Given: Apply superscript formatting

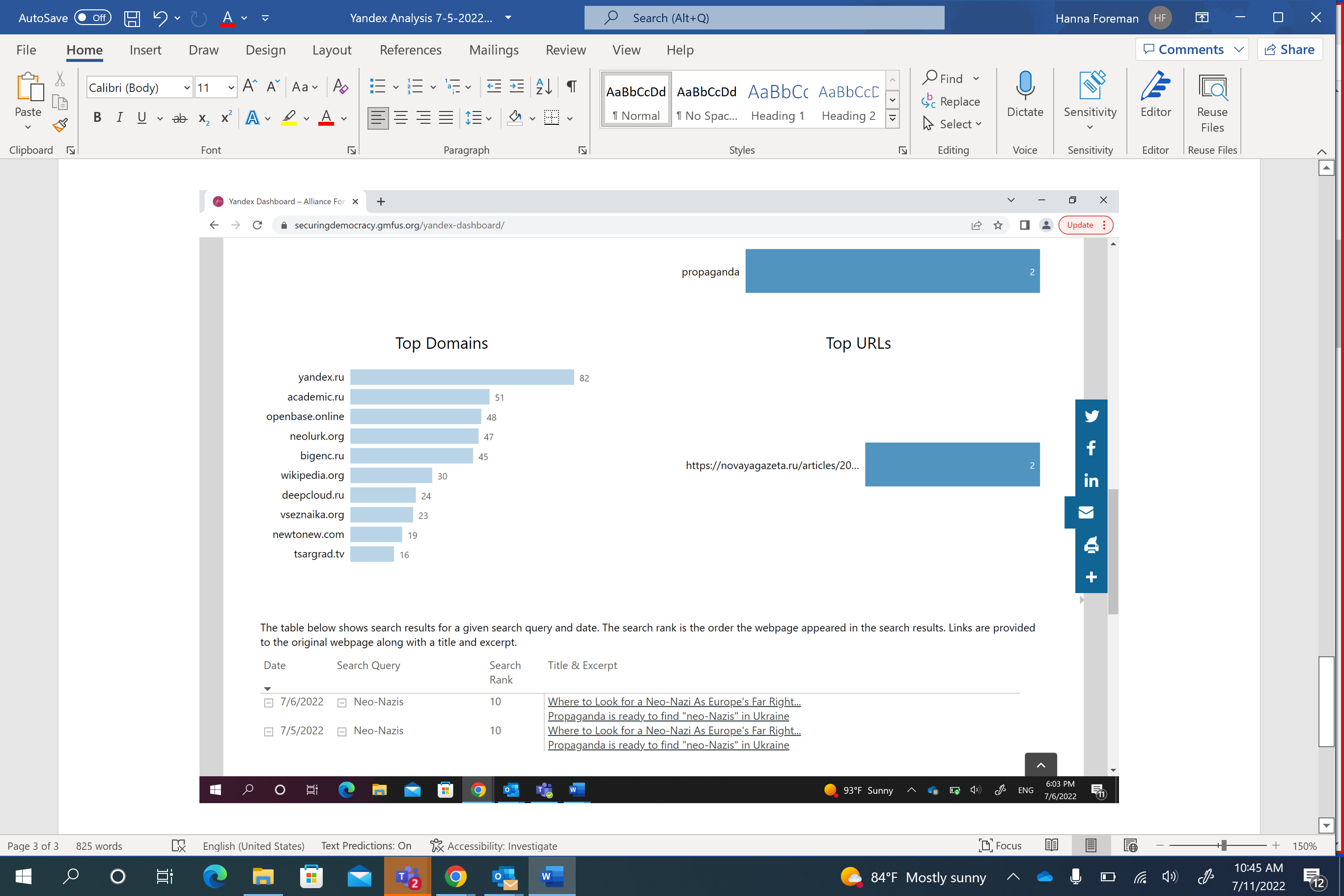Looking at the screenshot, I should point(226,117).
